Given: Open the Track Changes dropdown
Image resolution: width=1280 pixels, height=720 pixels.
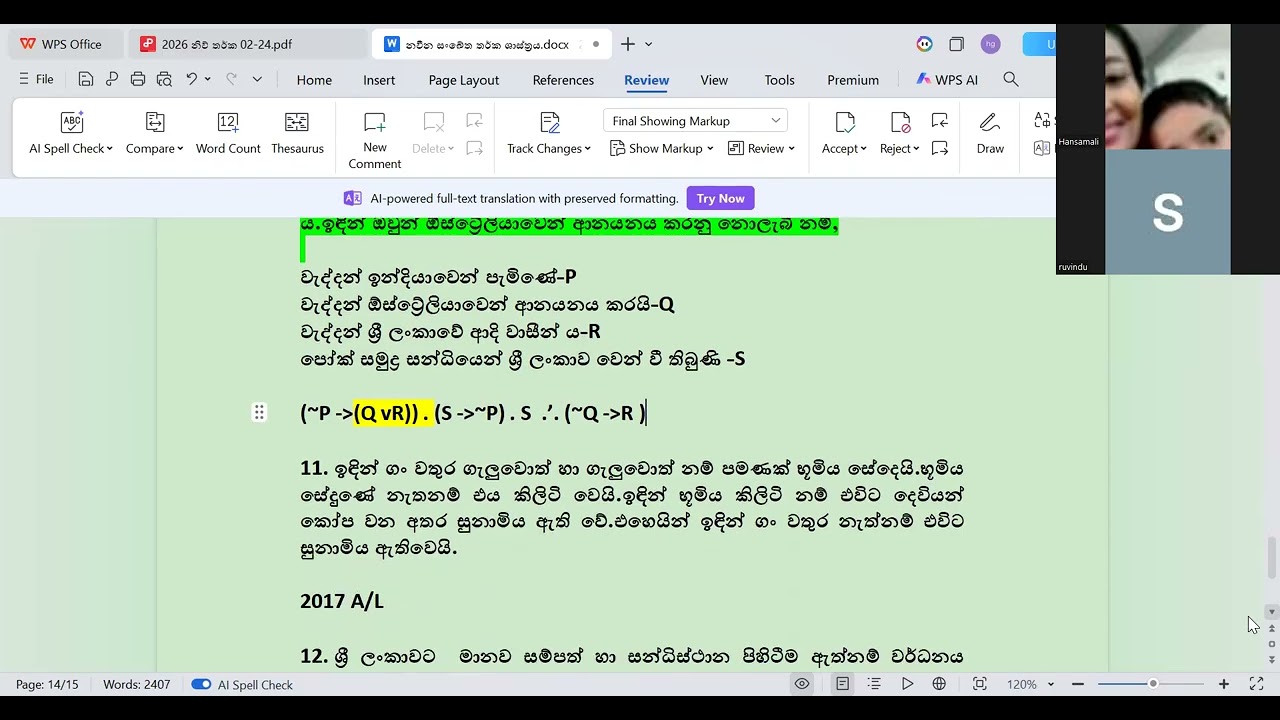Looking at the screenshot, I should 588,149.
